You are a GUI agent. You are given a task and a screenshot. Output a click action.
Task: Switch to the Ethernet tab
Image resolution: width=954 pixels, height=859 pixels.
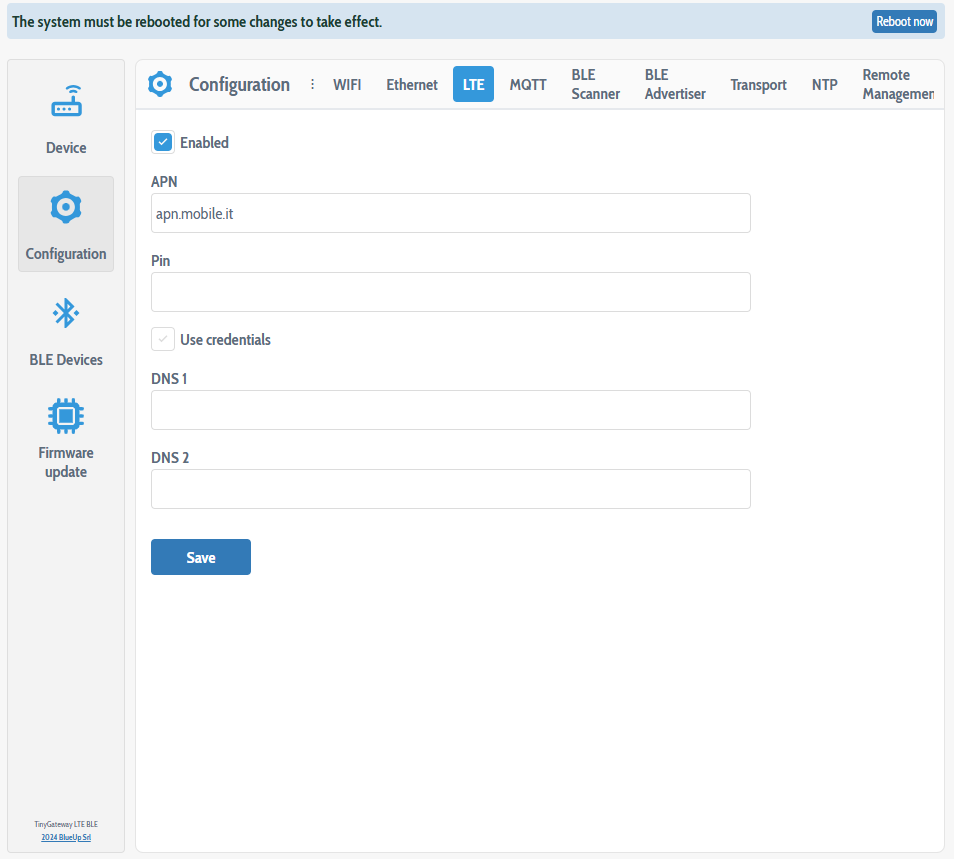[412, 85]
